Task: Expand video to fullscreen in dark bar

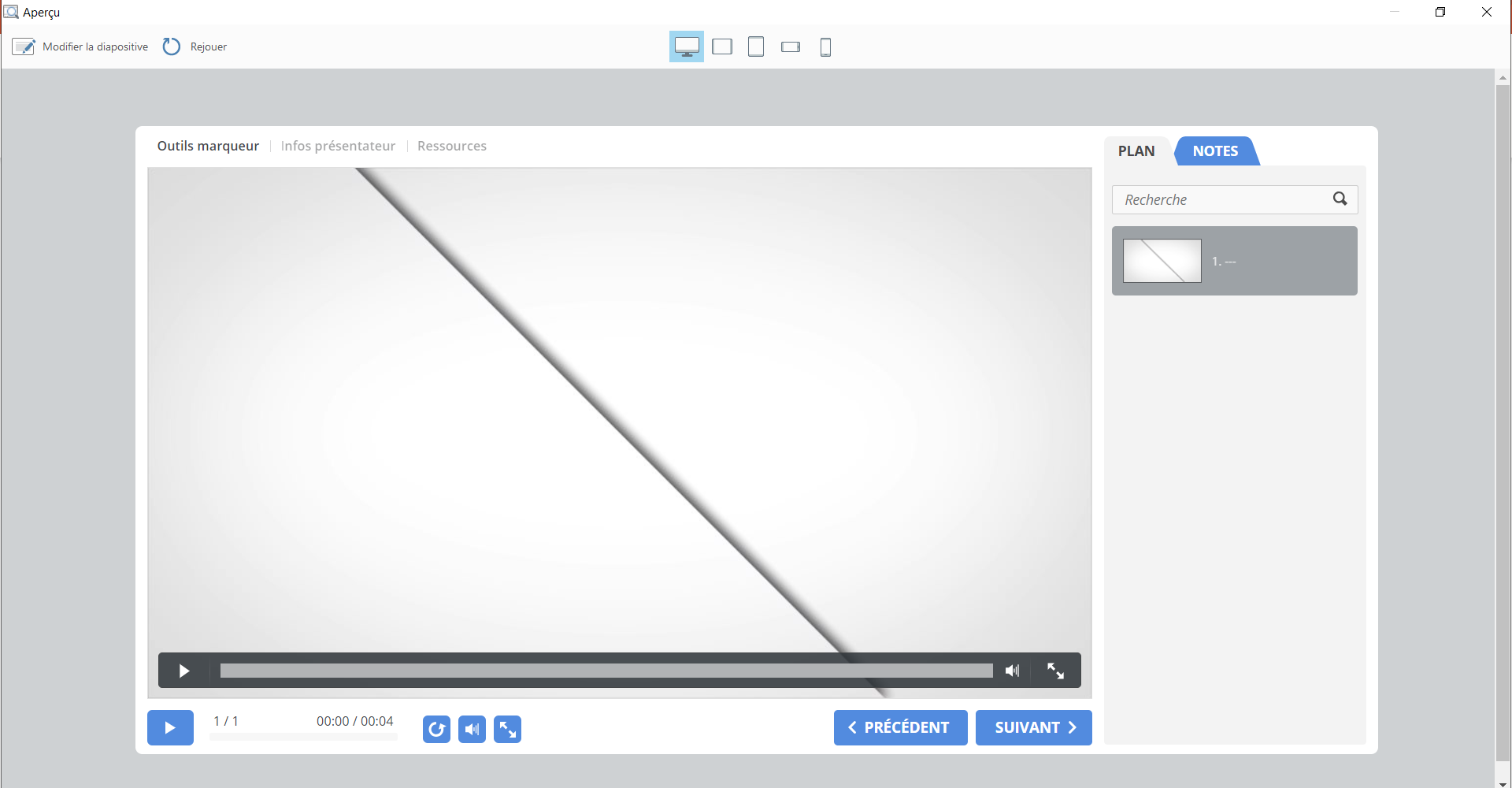Action: pyautogui.click(x=1055, y=671)
